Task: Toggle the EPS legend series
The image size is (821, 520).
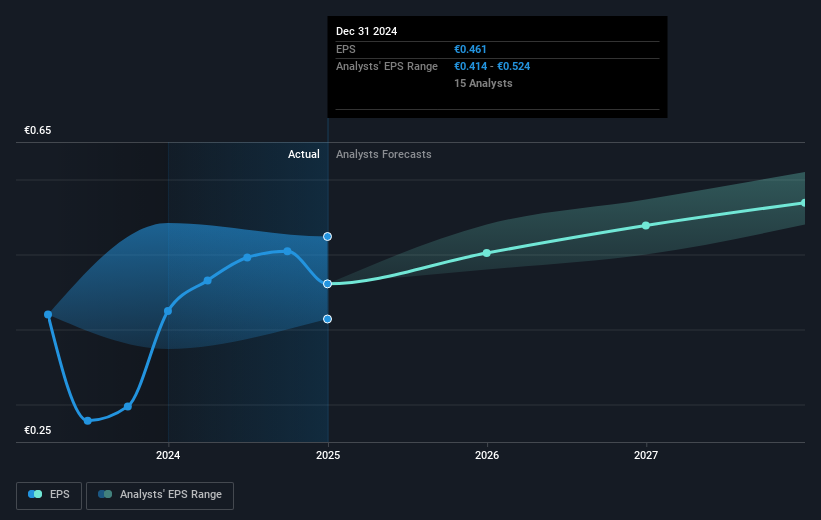Action: [x=49, y=495]
